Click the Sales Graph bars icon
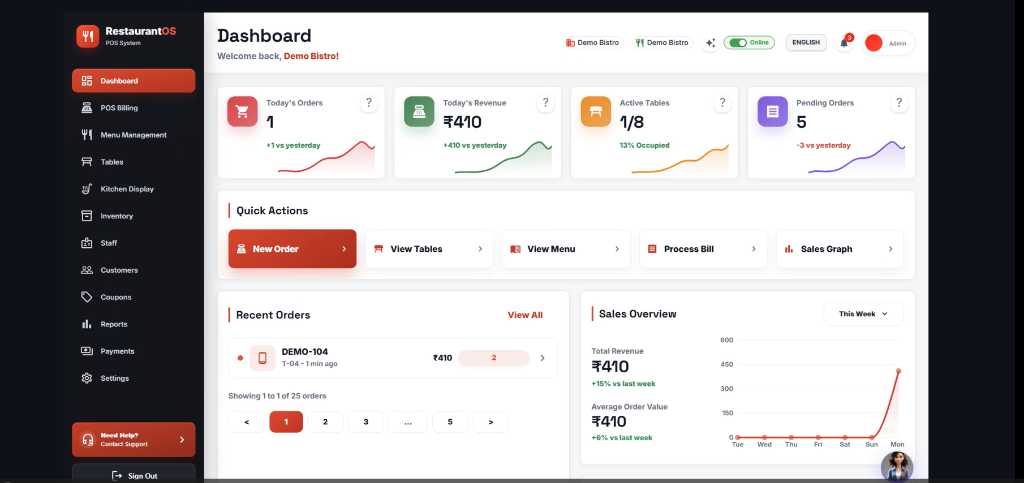The image size is (1024, 483). pyautogui.click(x=789, y=249)
